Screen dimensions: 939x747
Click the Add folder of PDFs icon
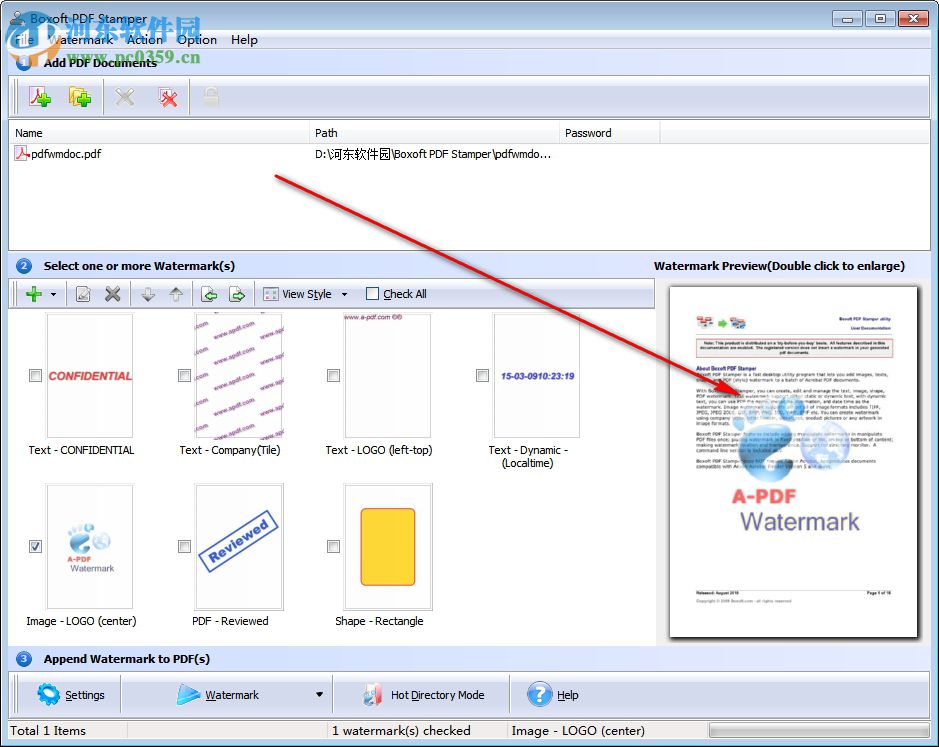point(79,96)
